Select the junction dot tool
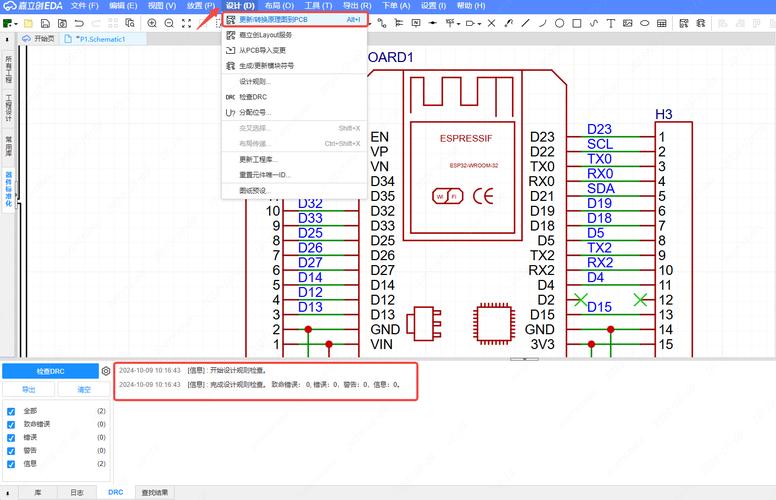 point(433,23)
